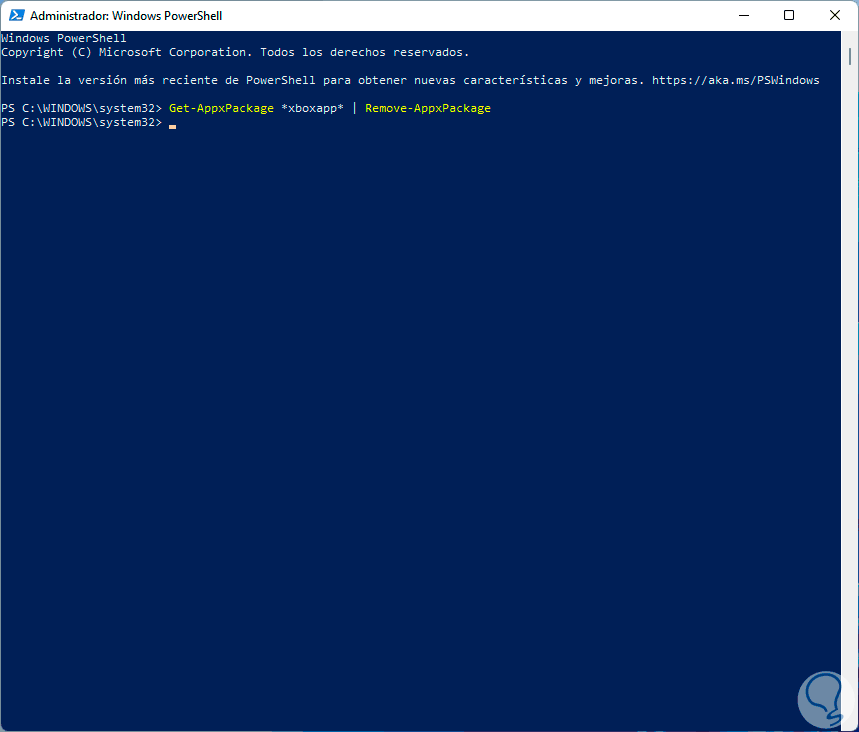The width and height of the screenshot is (859, 732).
Task: Maximize the PowerShell window
Action: [x=789, y=15]
